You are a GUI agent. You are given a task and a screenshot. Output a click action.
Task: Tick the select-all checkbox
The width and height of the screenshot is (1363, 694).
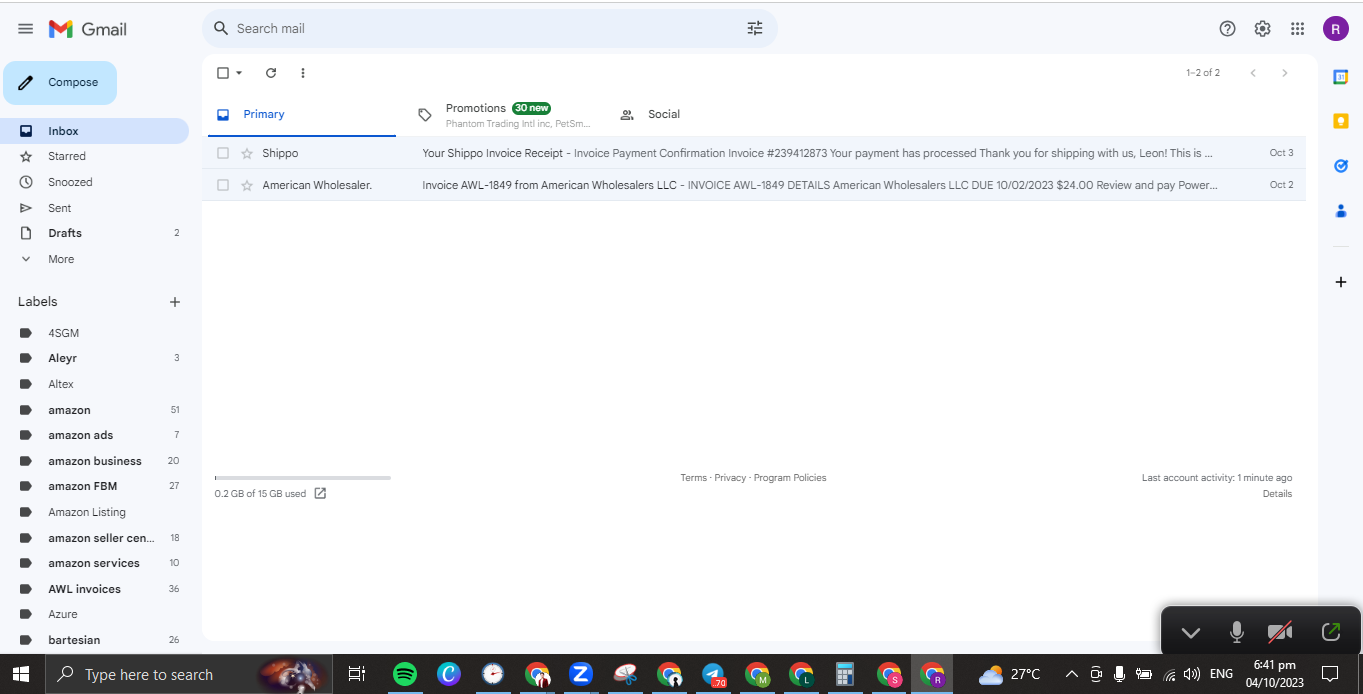coord(223,73)
